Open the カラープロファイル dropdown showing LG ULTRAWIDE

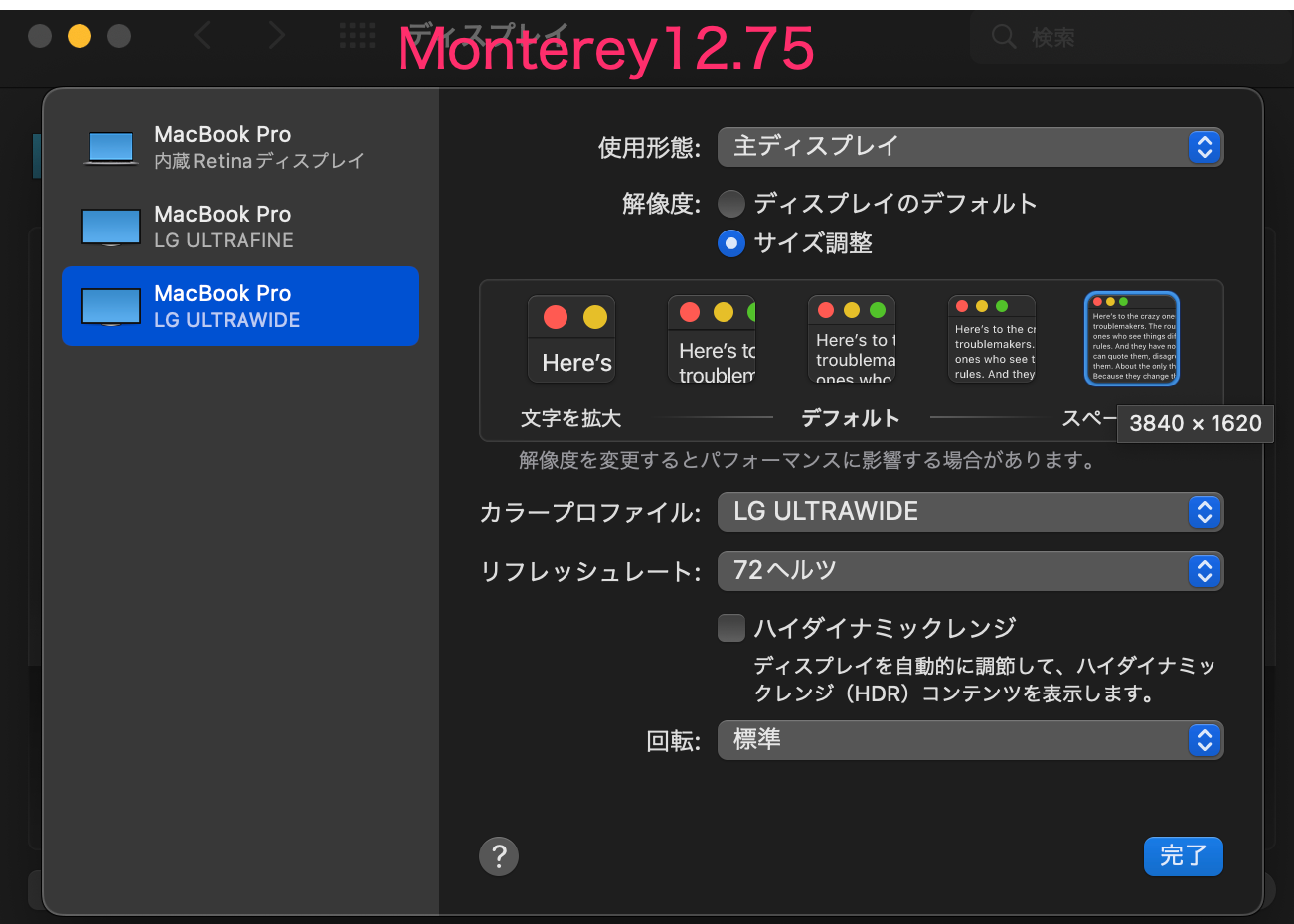point(970,512)
